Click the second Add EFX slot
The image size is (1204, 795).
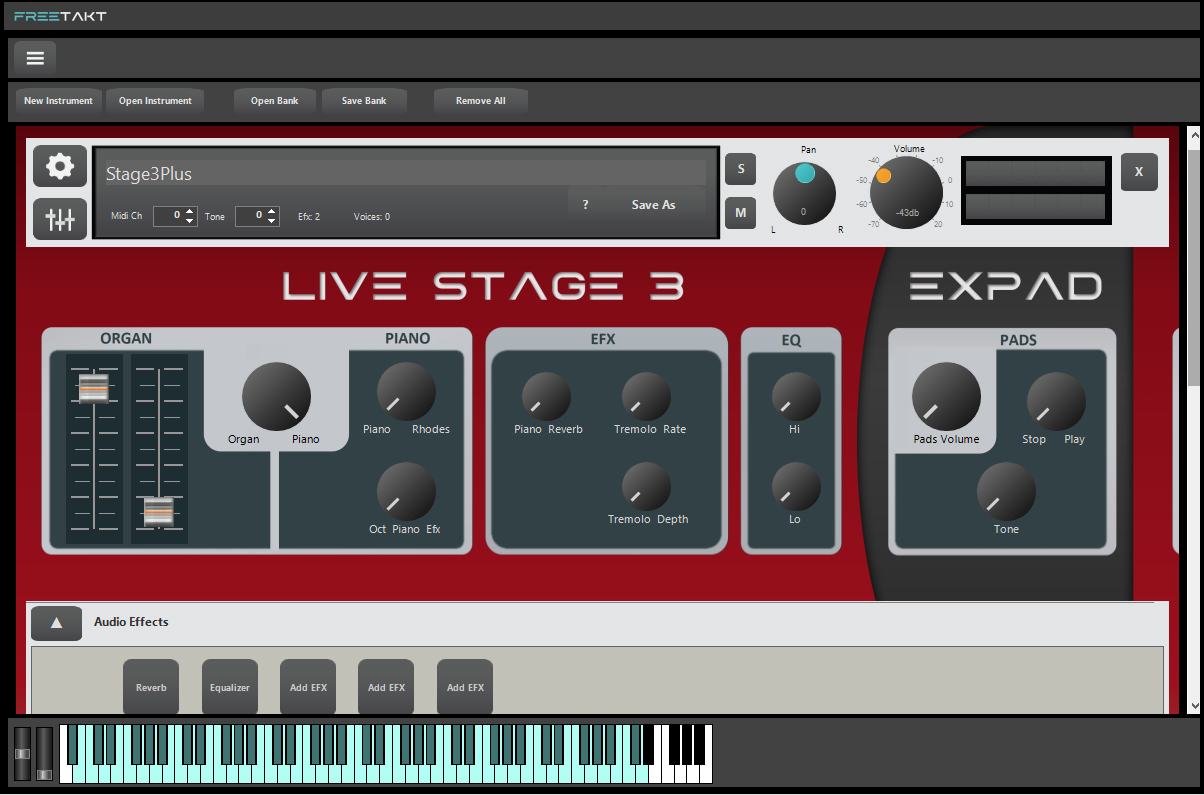(x=386, y=687)
